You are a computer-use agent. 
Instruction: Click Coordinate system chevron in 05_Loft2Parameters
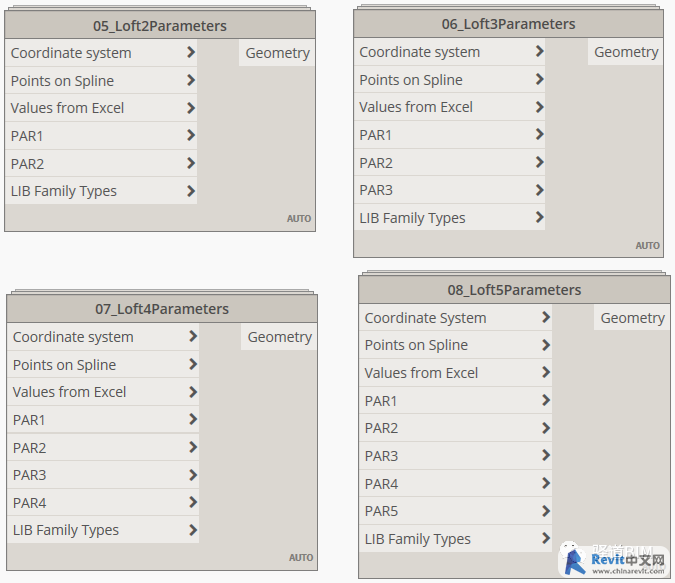[x=190, y=53]
